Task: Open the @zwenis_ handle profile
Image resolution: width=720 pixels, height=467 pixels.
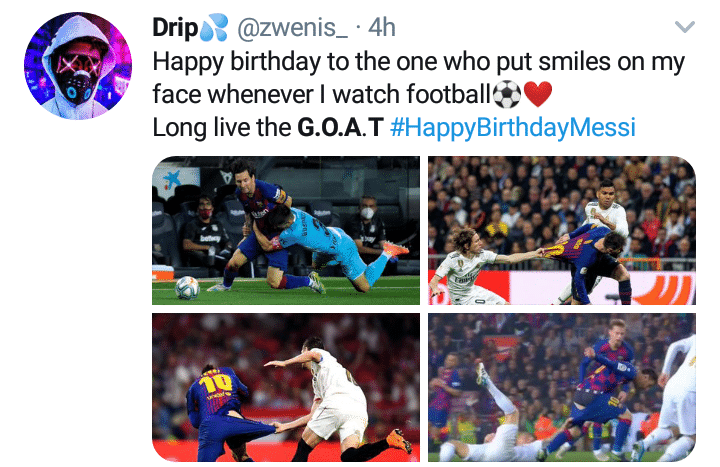Action: pyautogui.click(x=293, y=28)
